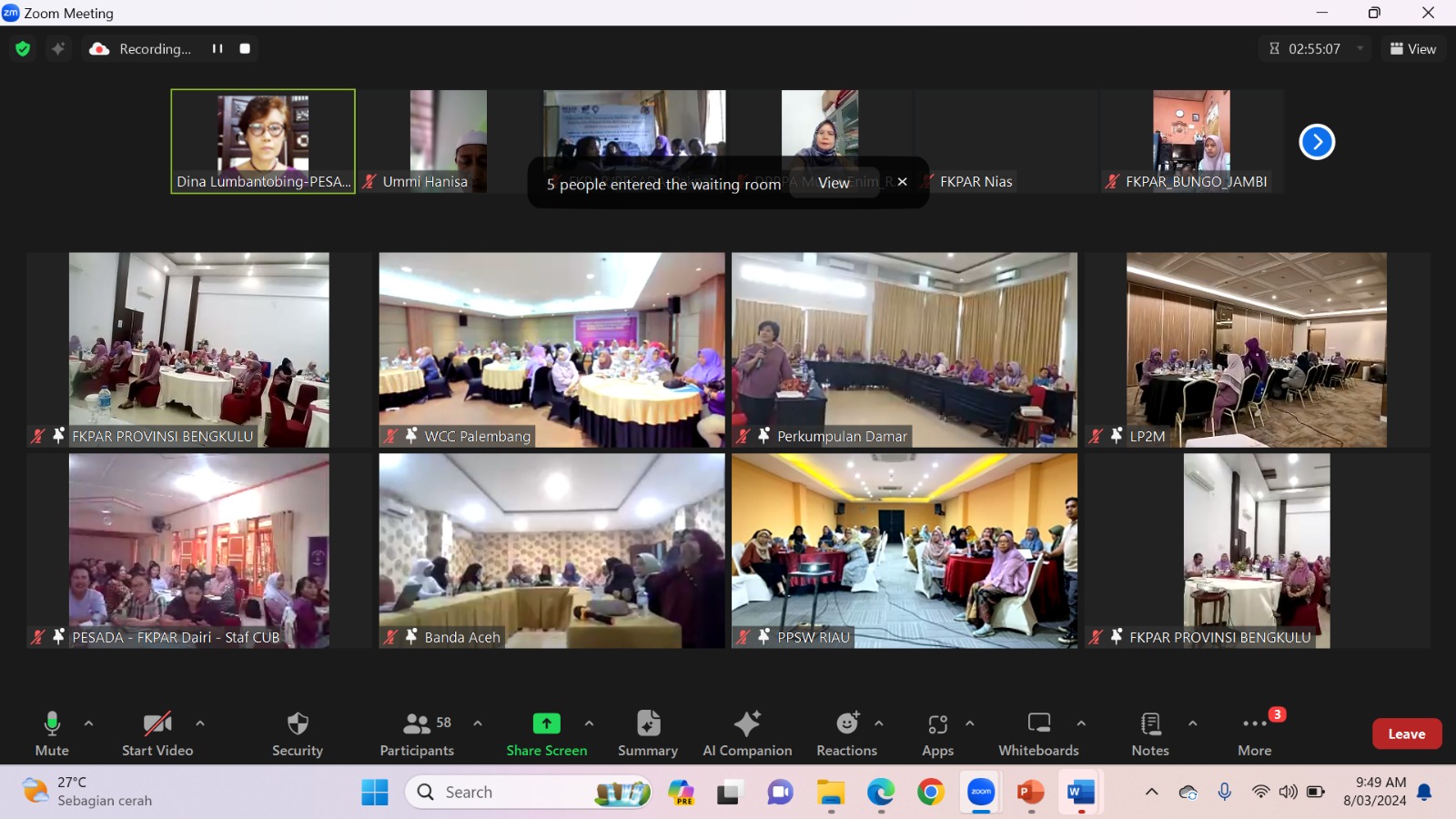Click View in the waiting room notification
This screenshot has height=819, width=1456.
coord(834,183)
